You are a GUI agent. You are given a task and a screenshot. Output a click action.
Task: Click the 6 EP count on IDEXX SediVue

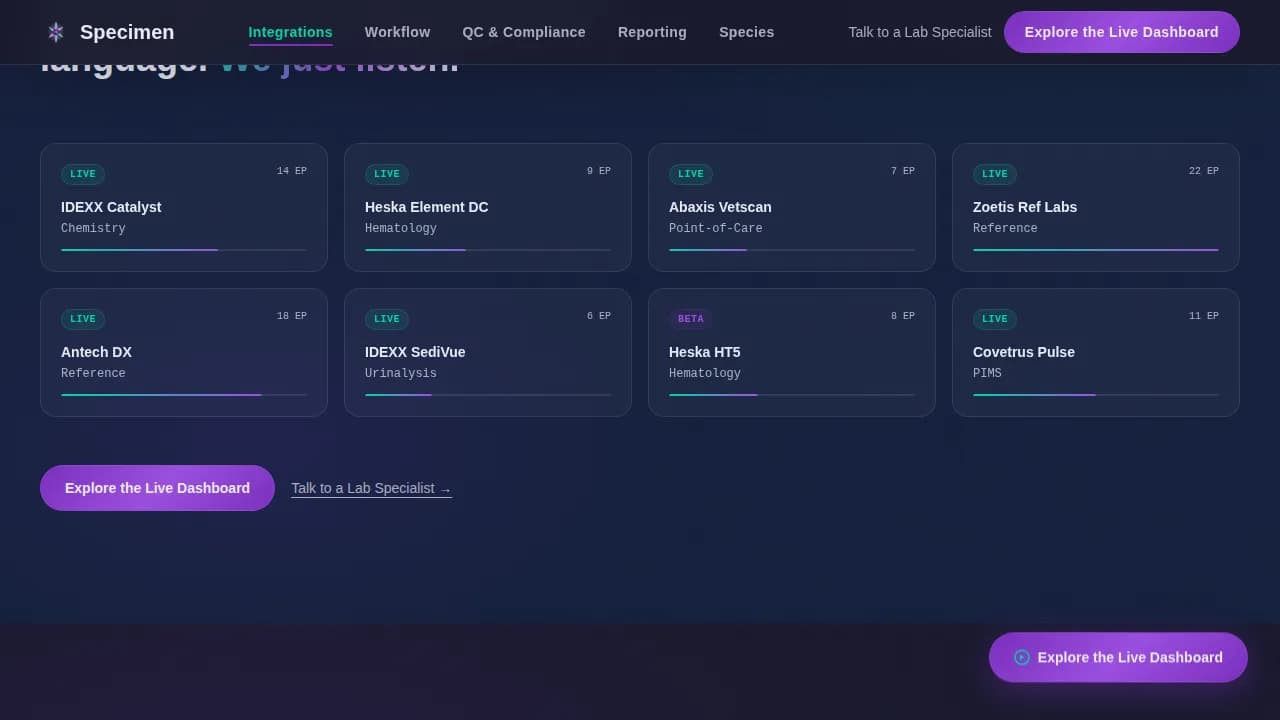599,316
